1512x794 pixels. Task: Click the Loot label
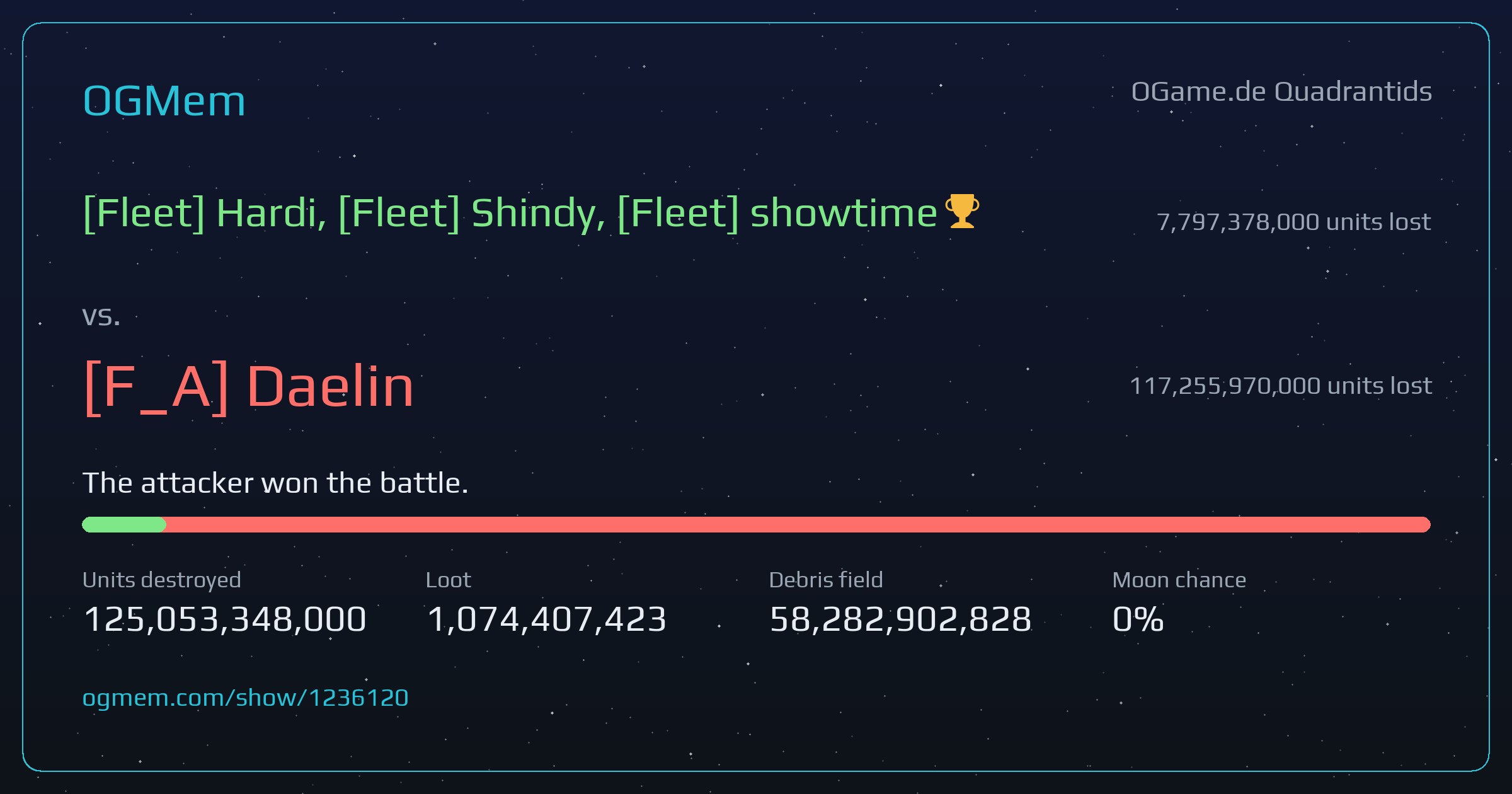(x=448, y=580)
